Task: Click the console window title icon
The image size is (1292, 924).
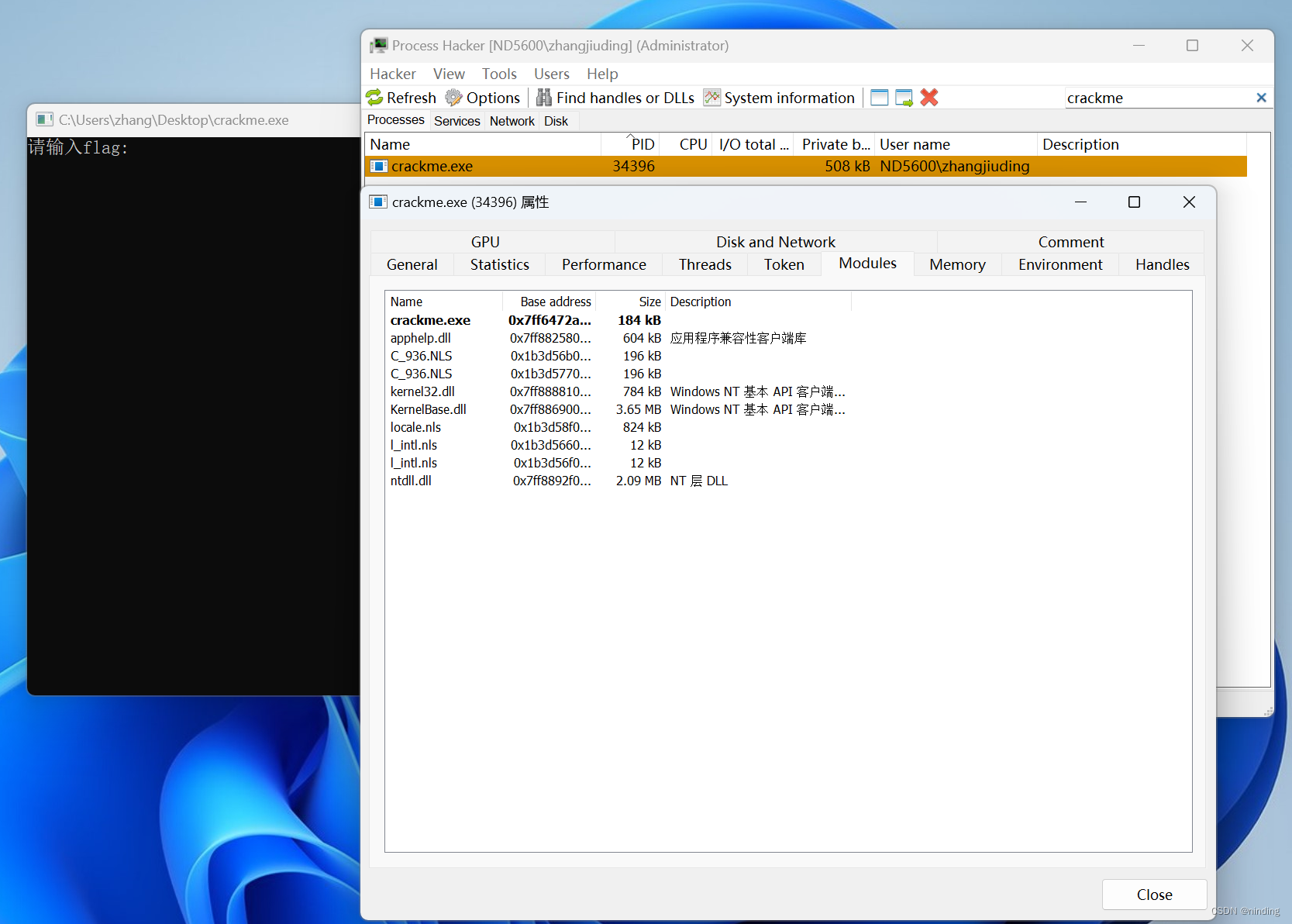Action: click(45, 119)
